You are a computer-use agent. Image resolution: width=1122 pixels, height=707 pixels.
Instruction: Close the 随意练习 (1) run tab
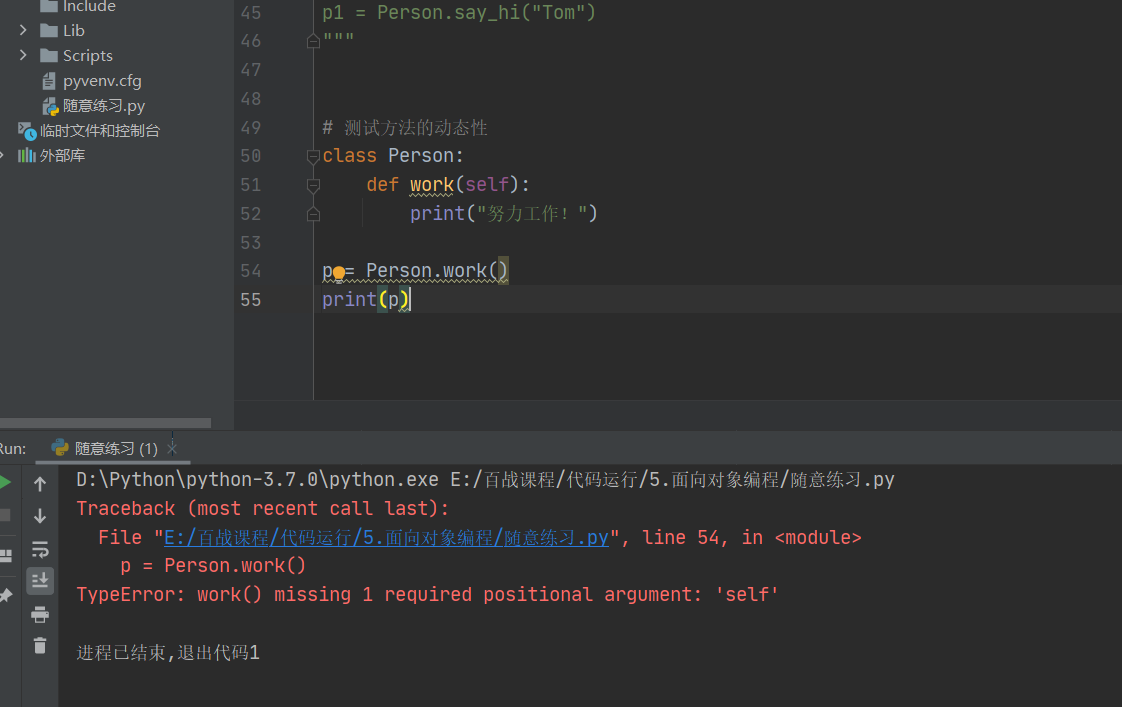pos(172,449)
